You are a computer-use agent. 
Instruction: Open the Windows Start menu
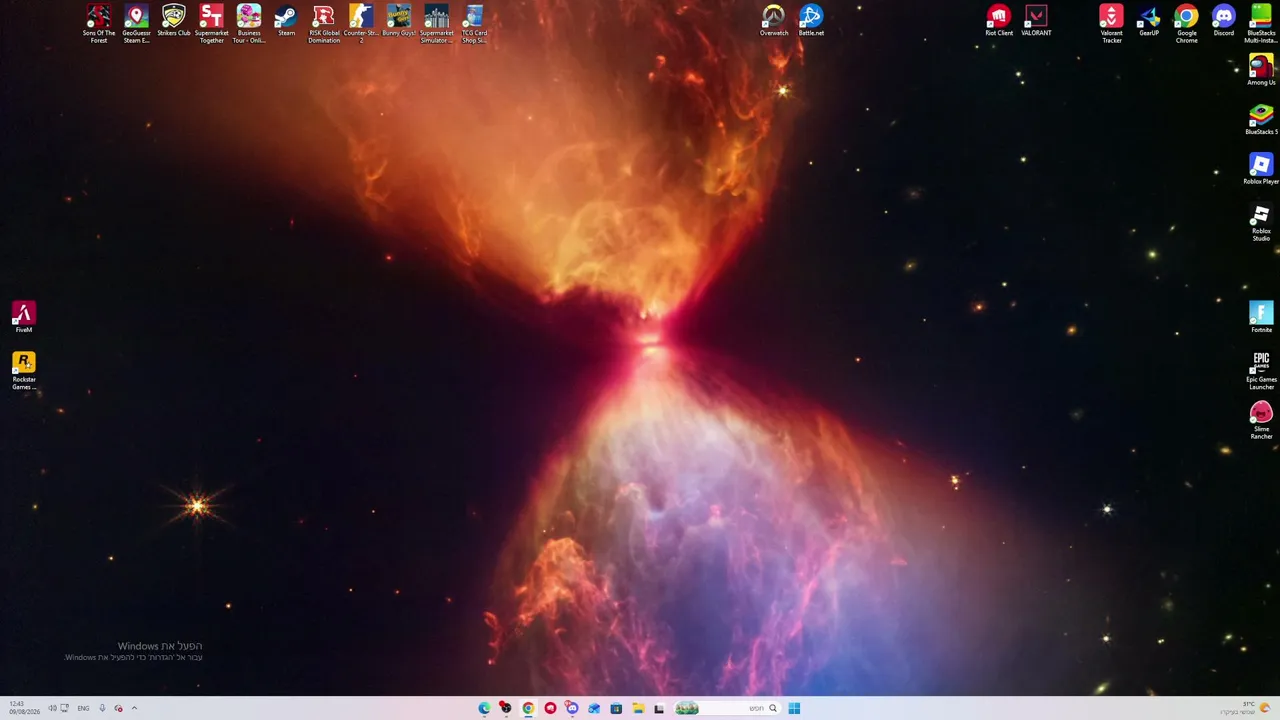pyautogui.click(x=794, y=708)
